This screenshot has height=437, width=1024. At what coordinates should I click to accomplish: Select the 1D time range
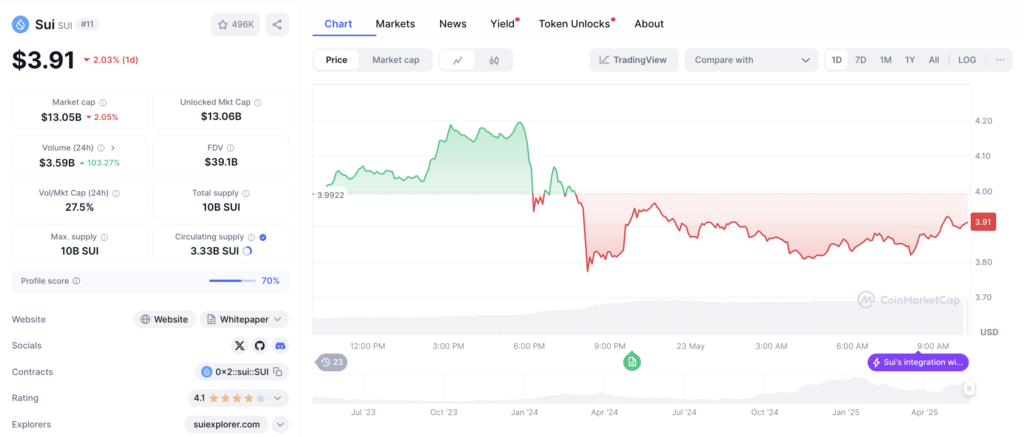click(x=837, y=60)
